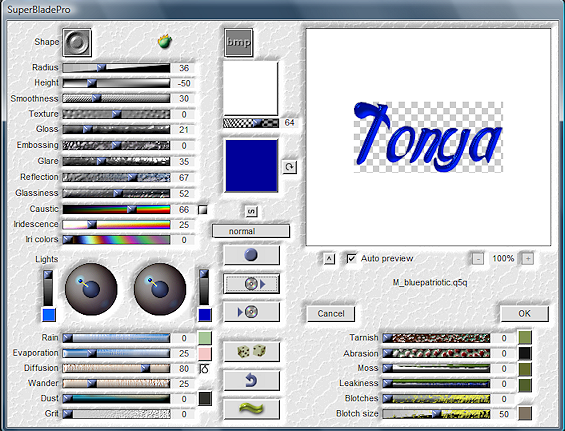Adjust the Reflection slider
The height and width of the screenshot is (431, 565).
116,177
